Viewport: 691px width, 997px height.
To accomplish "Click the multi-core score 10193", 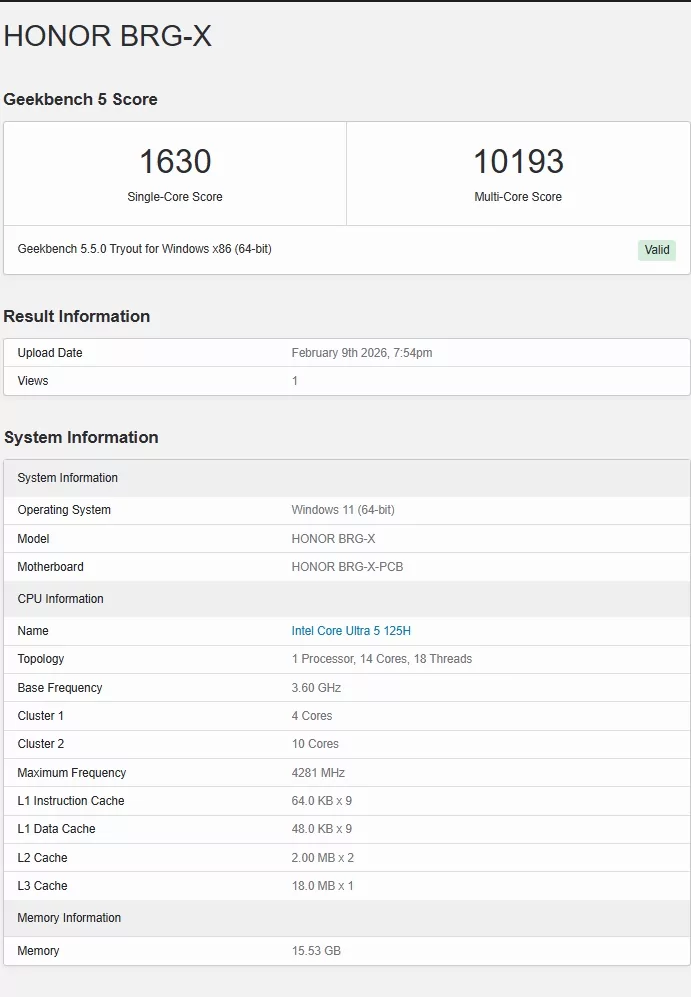I will (x=518, y=162).
